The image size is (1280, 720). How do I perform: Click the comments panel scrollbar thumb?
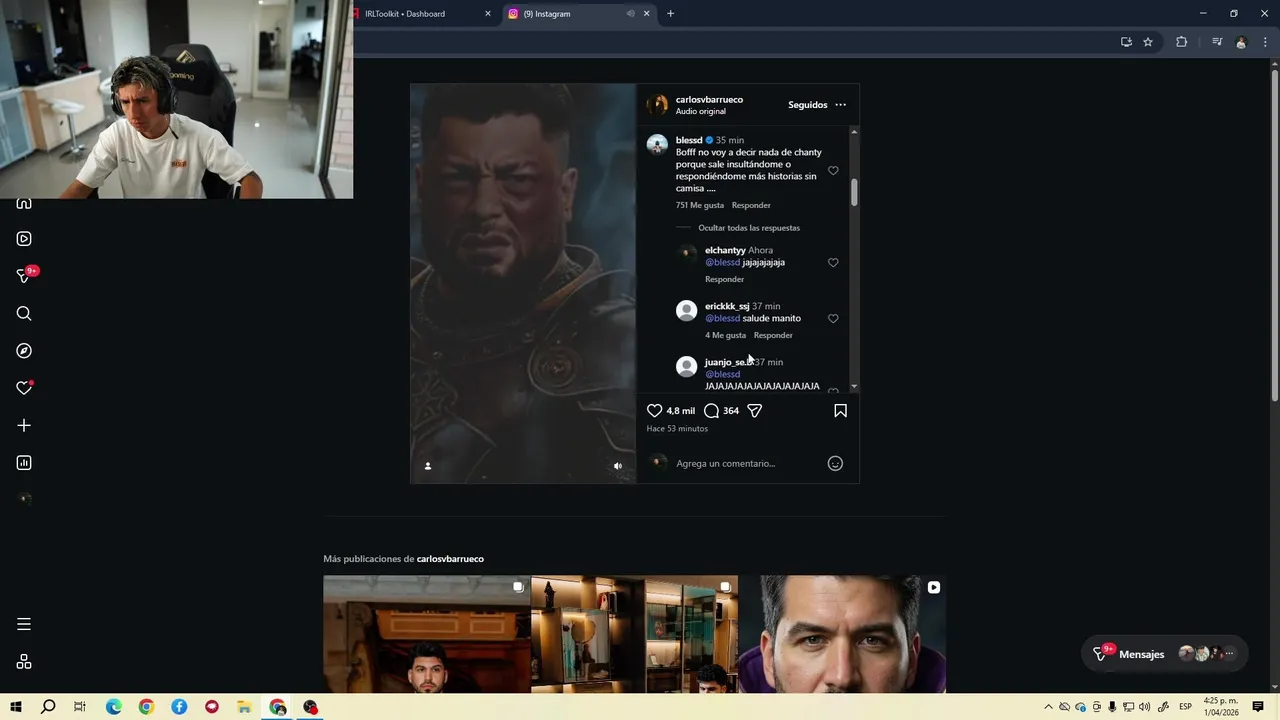tap(854, 193)
